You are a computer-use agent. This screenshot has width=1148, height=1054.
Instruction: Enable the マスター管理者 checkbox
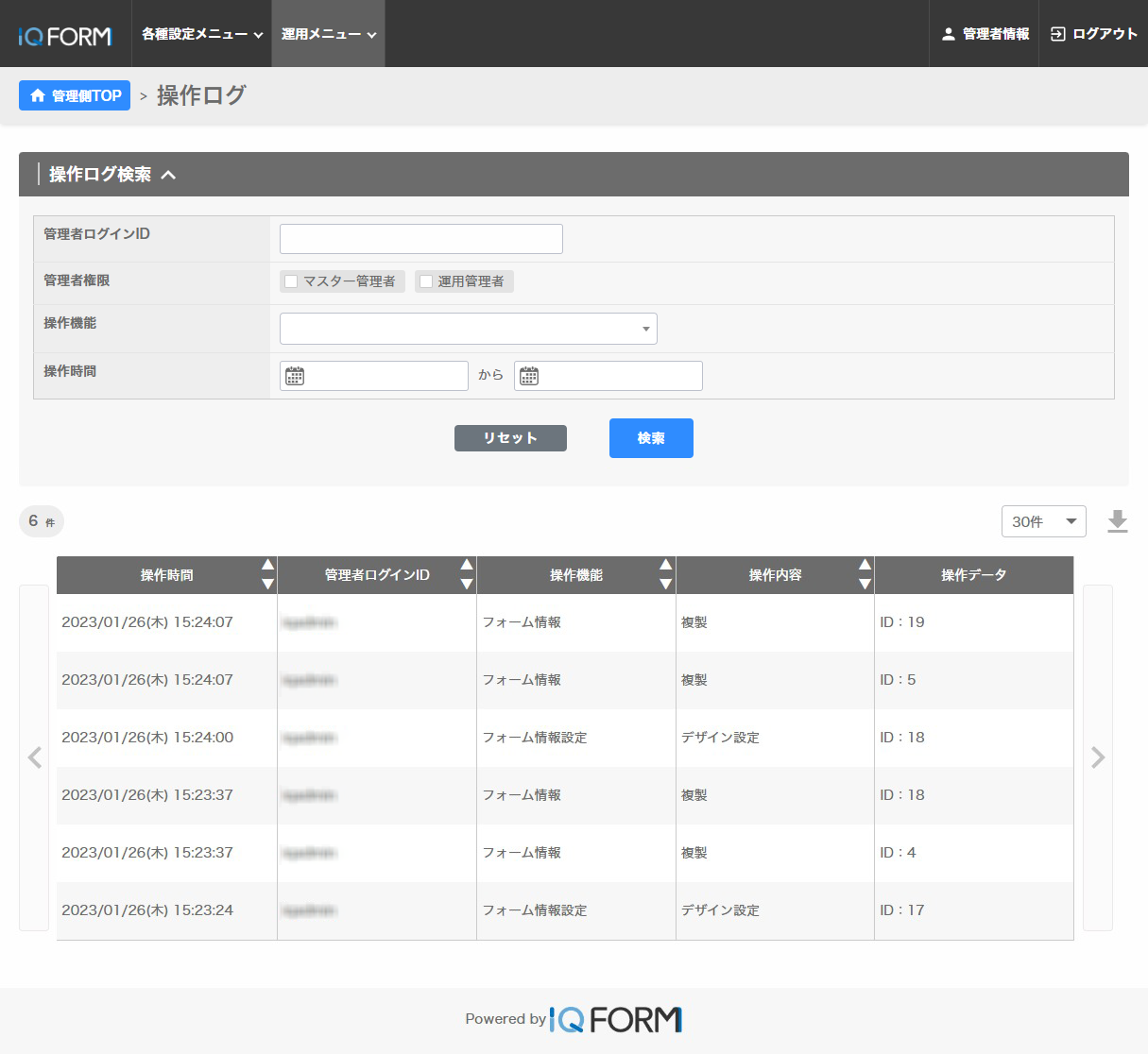292,281
